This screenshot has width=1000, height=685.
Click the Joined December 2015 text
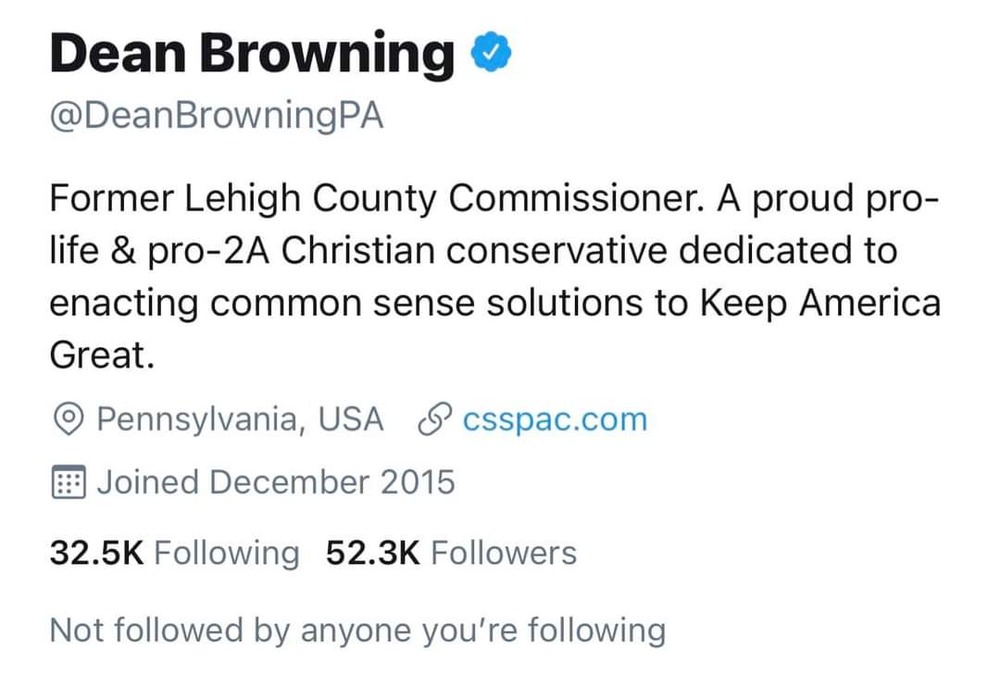(x=275, y=483)
